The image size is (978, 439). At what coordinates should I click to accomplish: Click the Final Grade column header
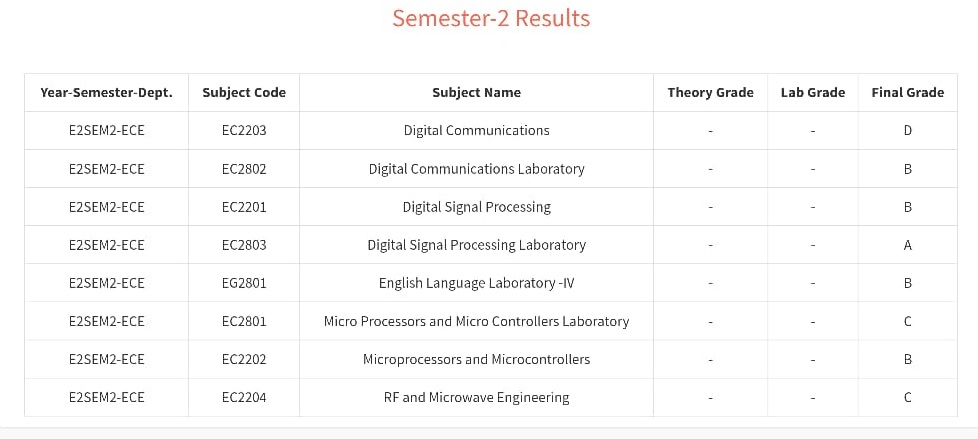[x=908, y=93]
